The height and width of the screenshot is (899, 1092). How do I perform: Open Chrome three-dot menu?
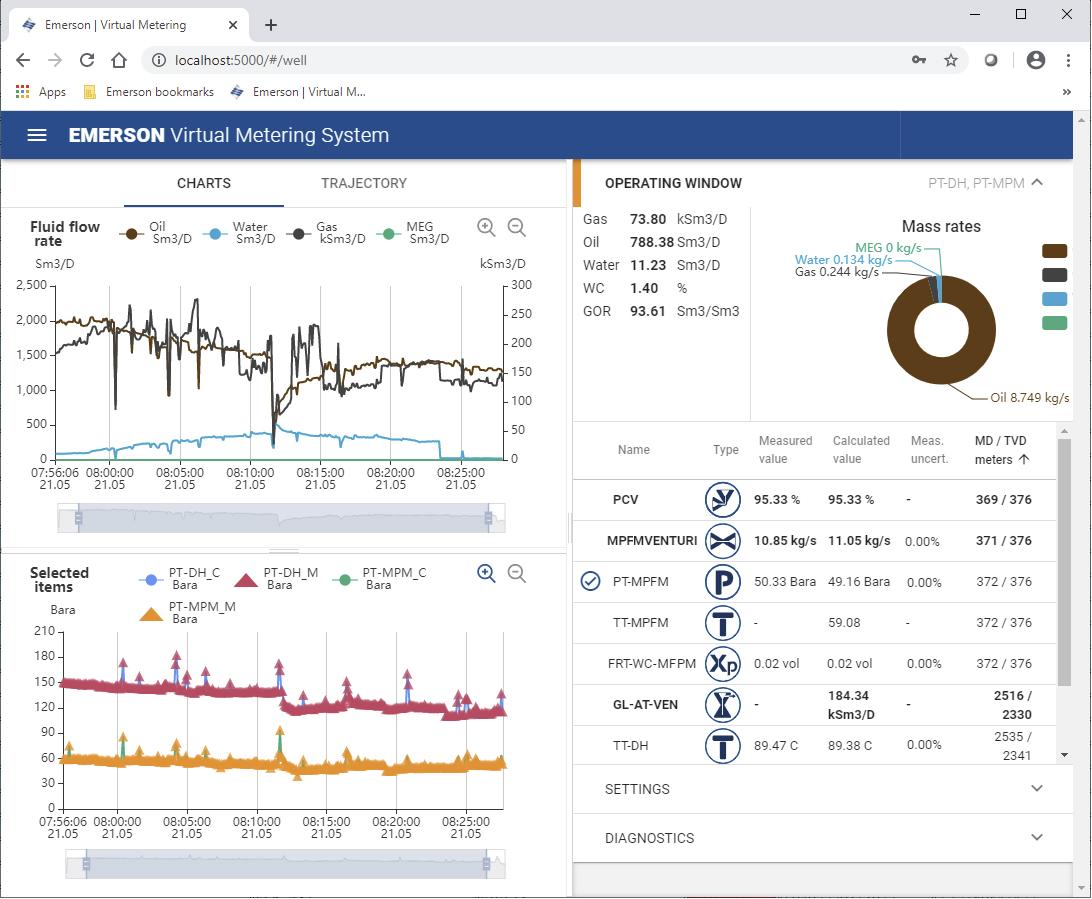[x=1068, y=61]
